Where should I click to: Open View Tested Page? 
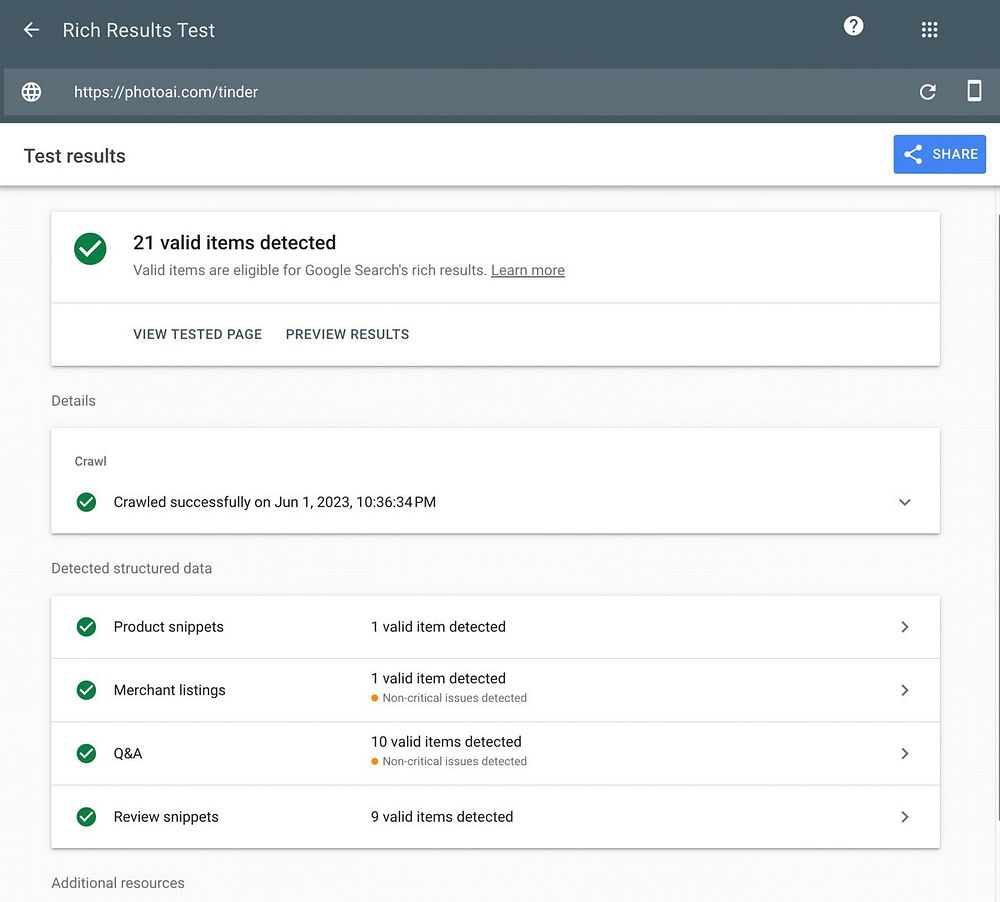pos(197,334)
